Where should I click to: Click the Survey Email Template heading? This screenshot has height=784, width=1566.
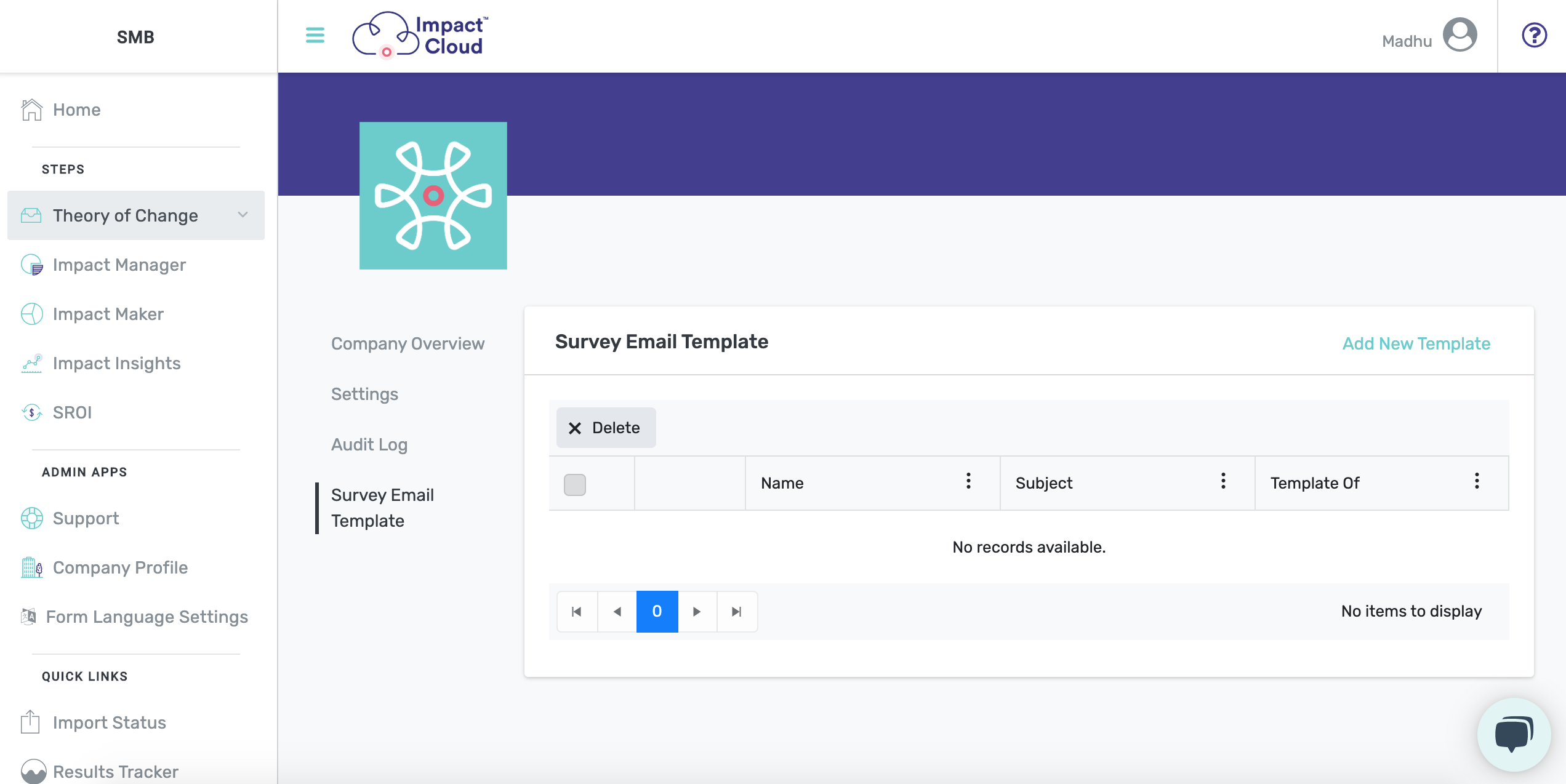[662, 342]
